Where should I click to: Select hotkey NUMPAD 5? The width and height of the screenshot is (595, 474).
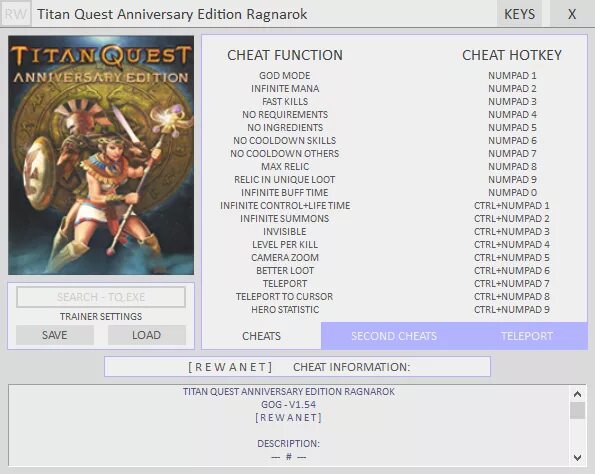click(512, 127)
